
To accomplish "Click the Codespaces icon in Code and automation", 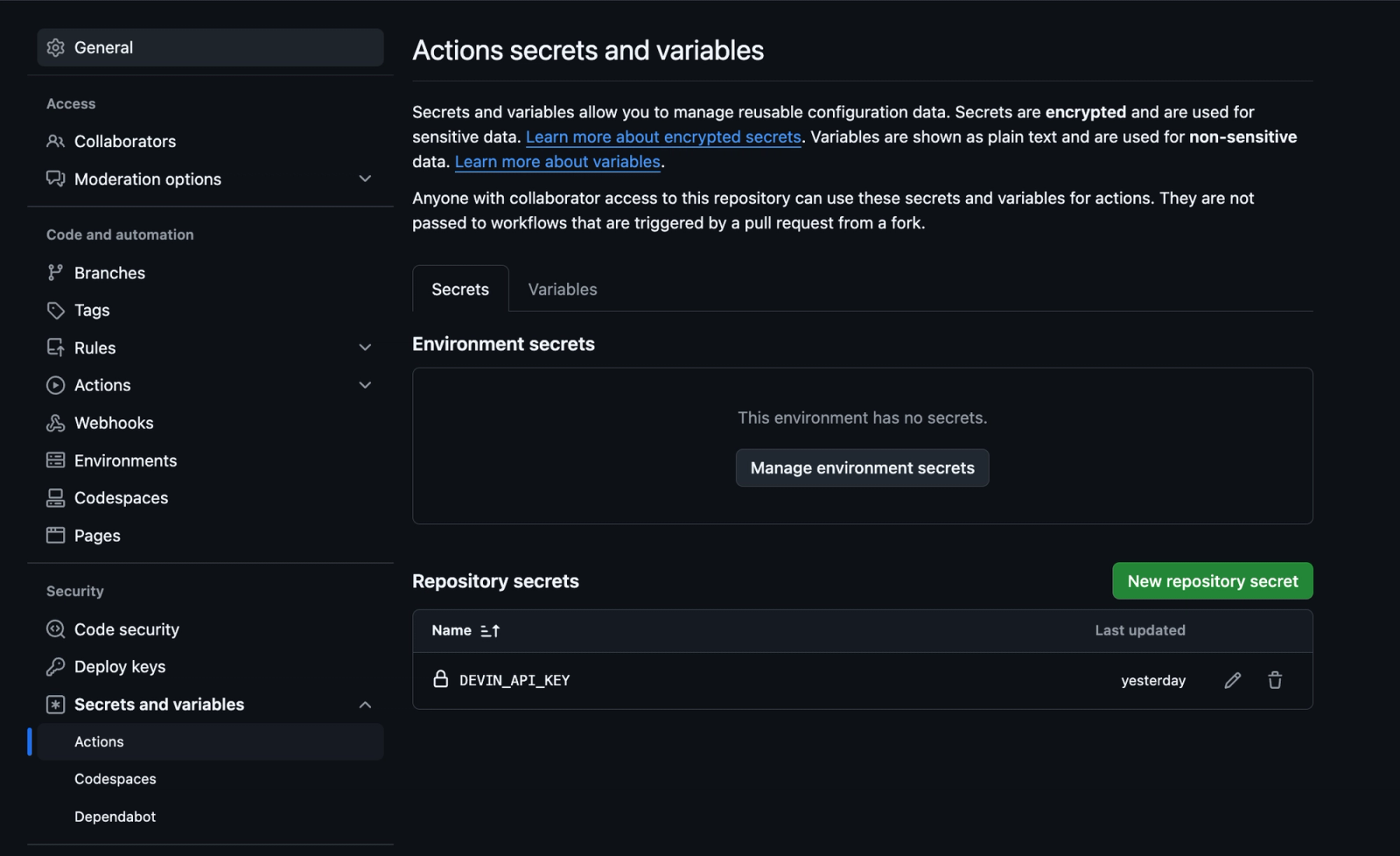I will point(55,498).
